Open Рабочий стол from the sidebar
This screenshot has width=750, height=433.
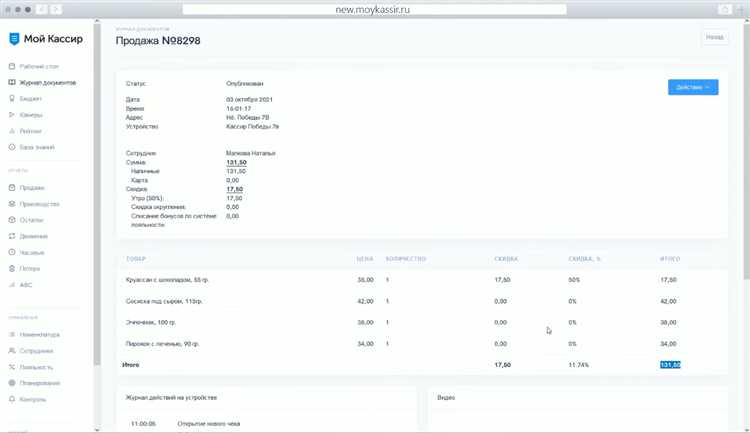[x=36, y=66]
